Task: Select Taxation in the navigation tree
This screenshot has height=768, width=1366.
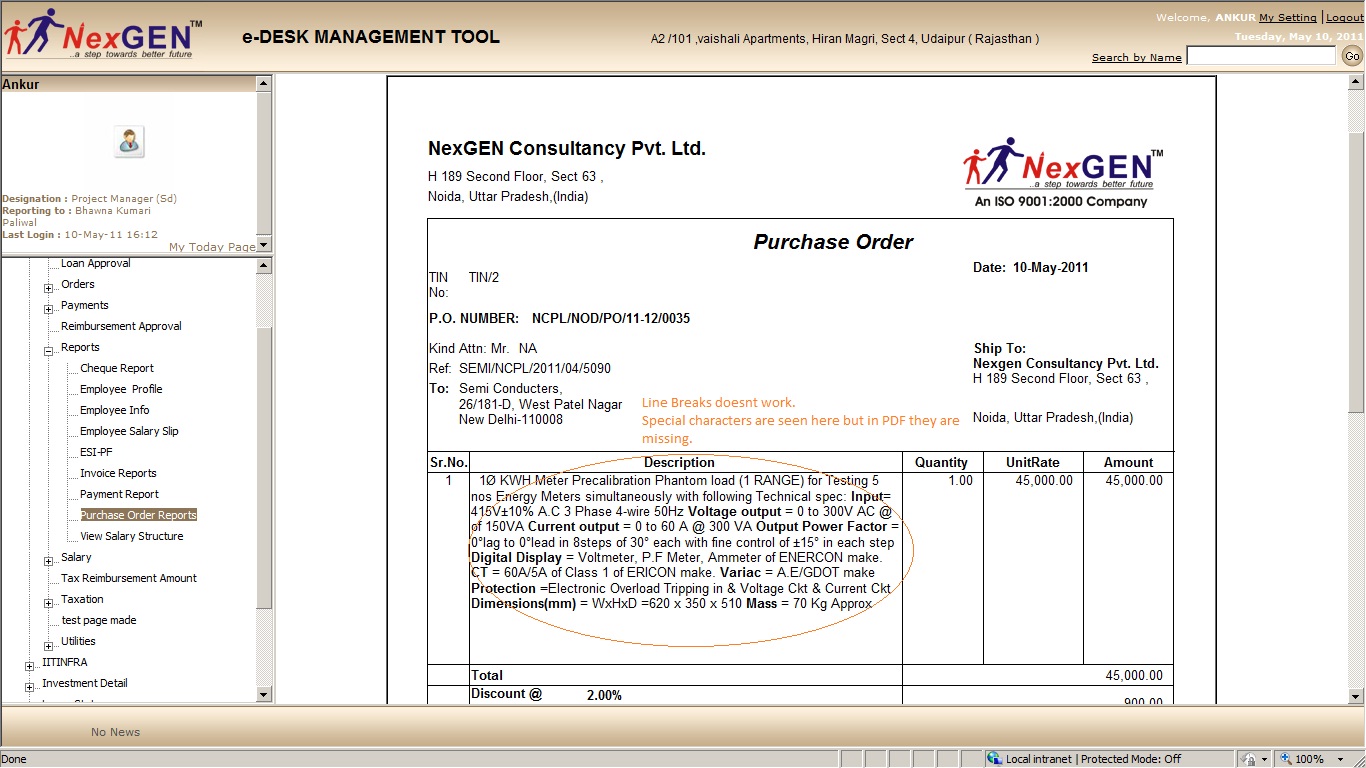Action: pos(82,599)
